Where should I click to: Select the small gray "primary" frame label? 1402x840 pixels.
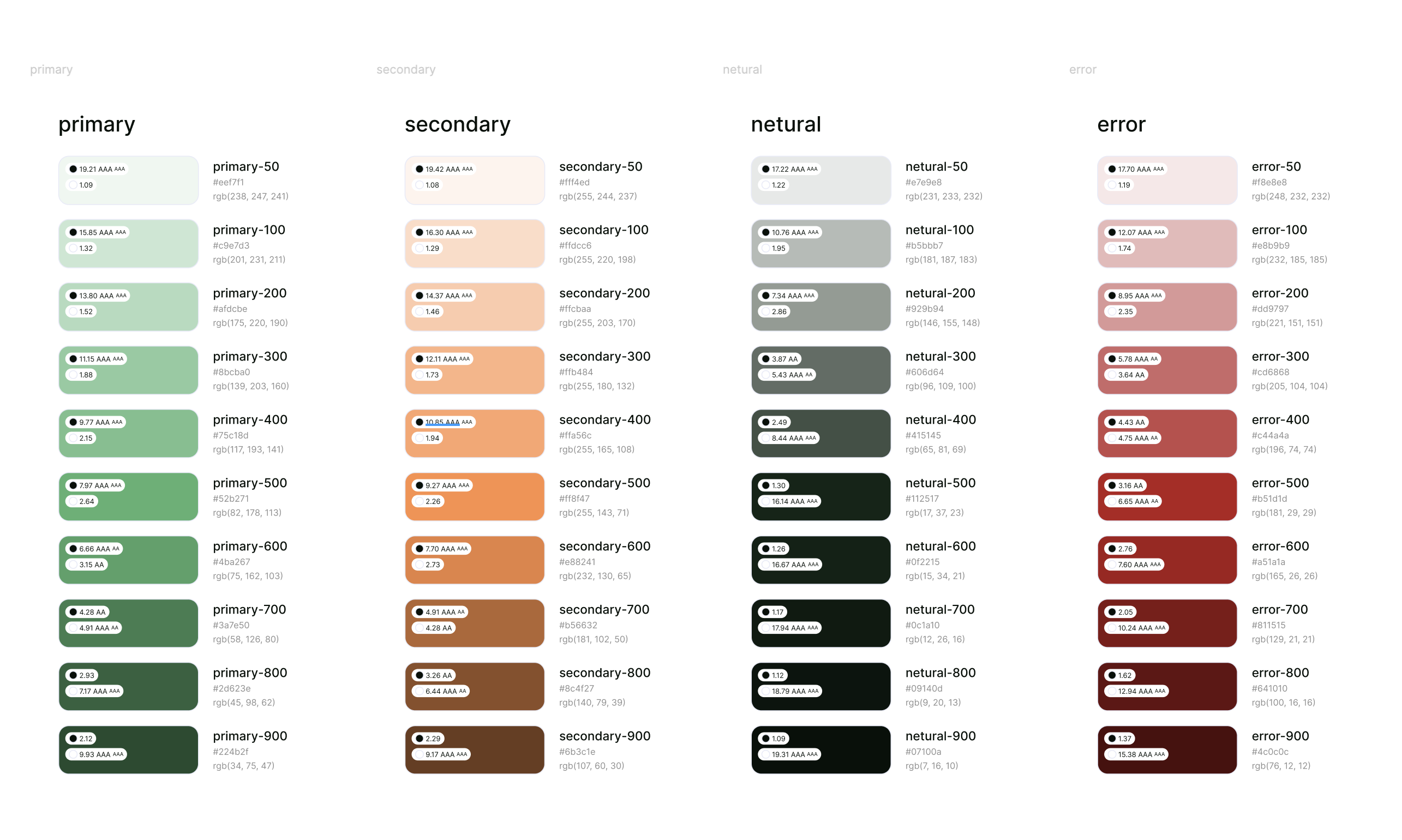pos(51,70)
